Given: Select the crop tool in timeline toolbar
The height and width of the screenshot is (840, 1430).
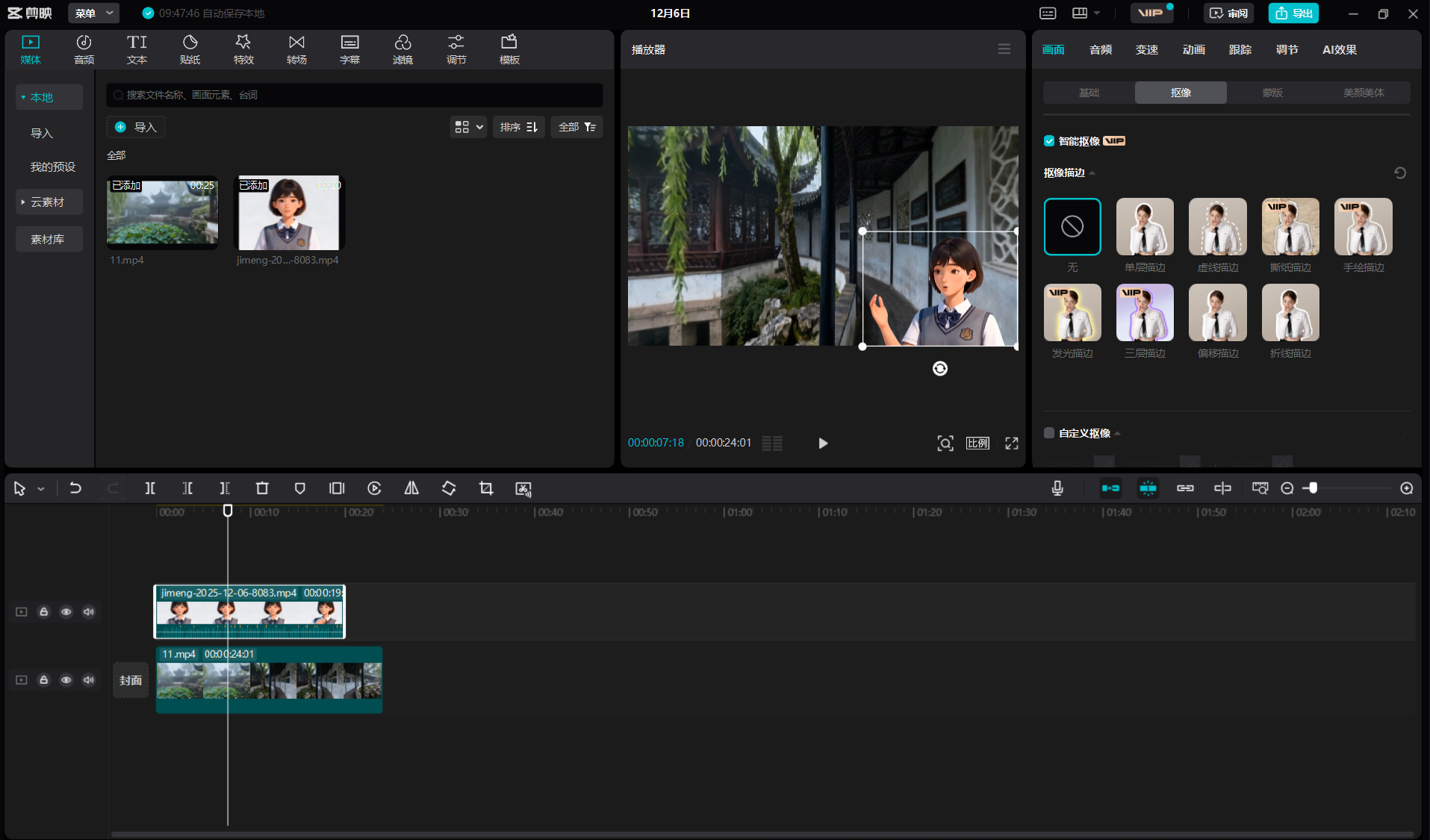Looking at the screenshot, I should pos(486,488).
